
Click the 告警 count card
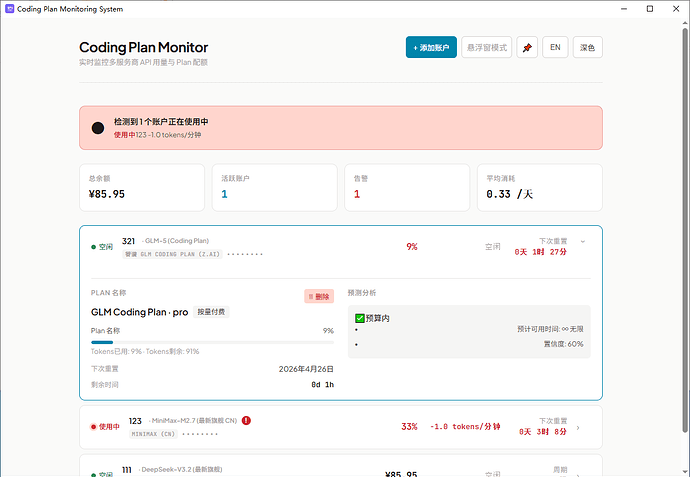click(407, 187)
